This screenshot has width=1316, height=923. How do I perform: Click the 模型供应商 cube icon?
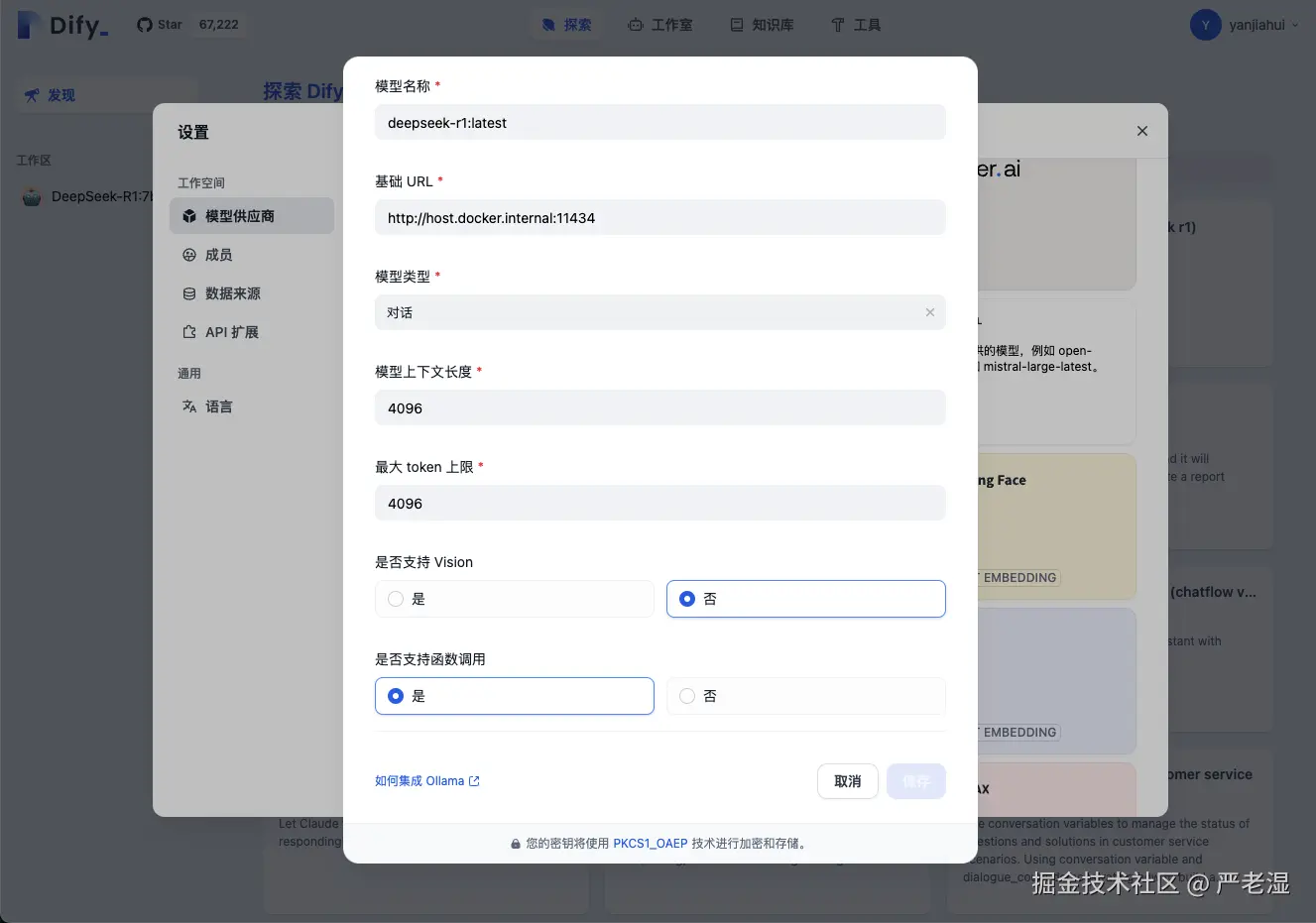click(189, 216)
